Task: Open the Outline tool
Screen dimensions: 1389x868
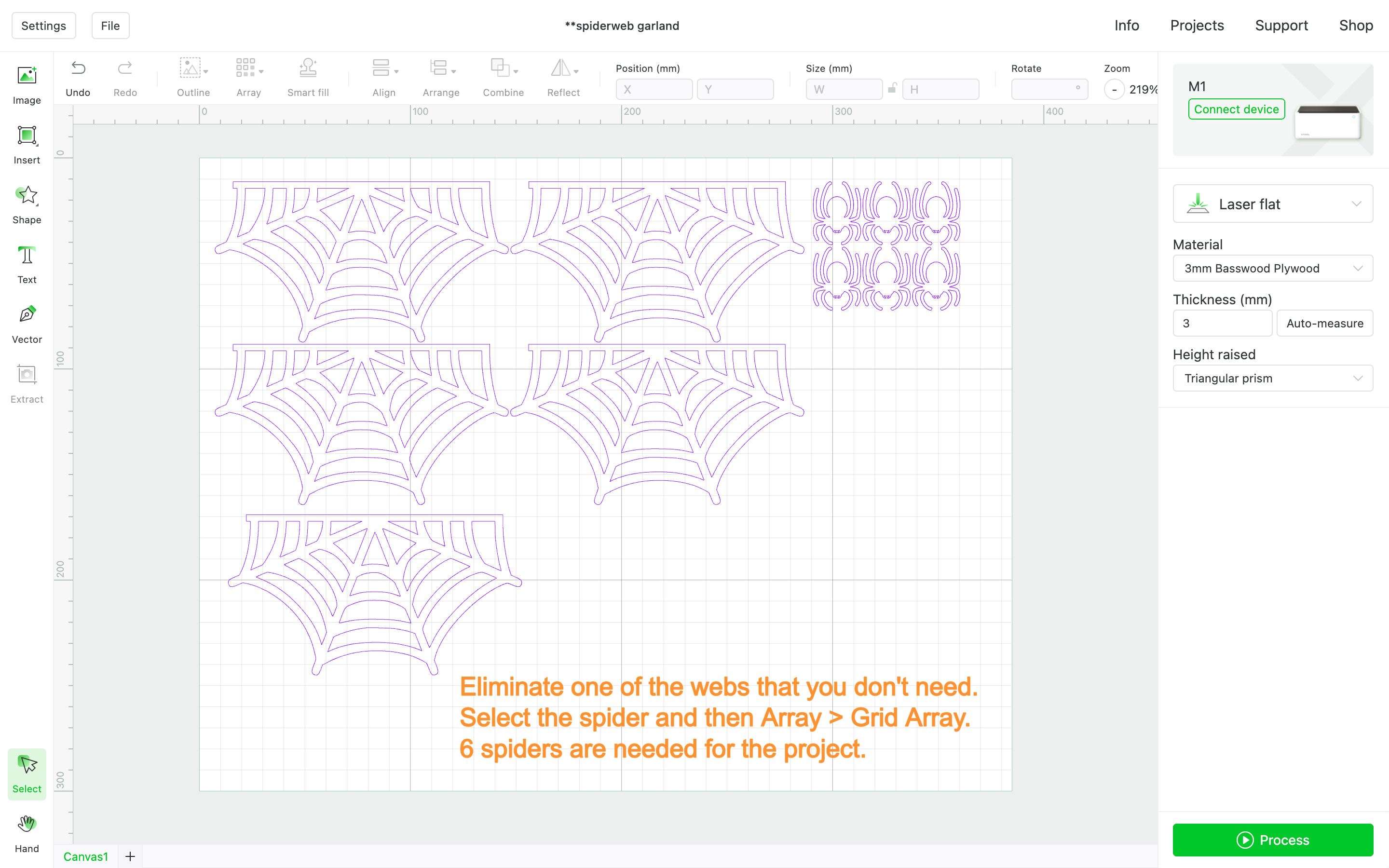Action: point(193,78)
